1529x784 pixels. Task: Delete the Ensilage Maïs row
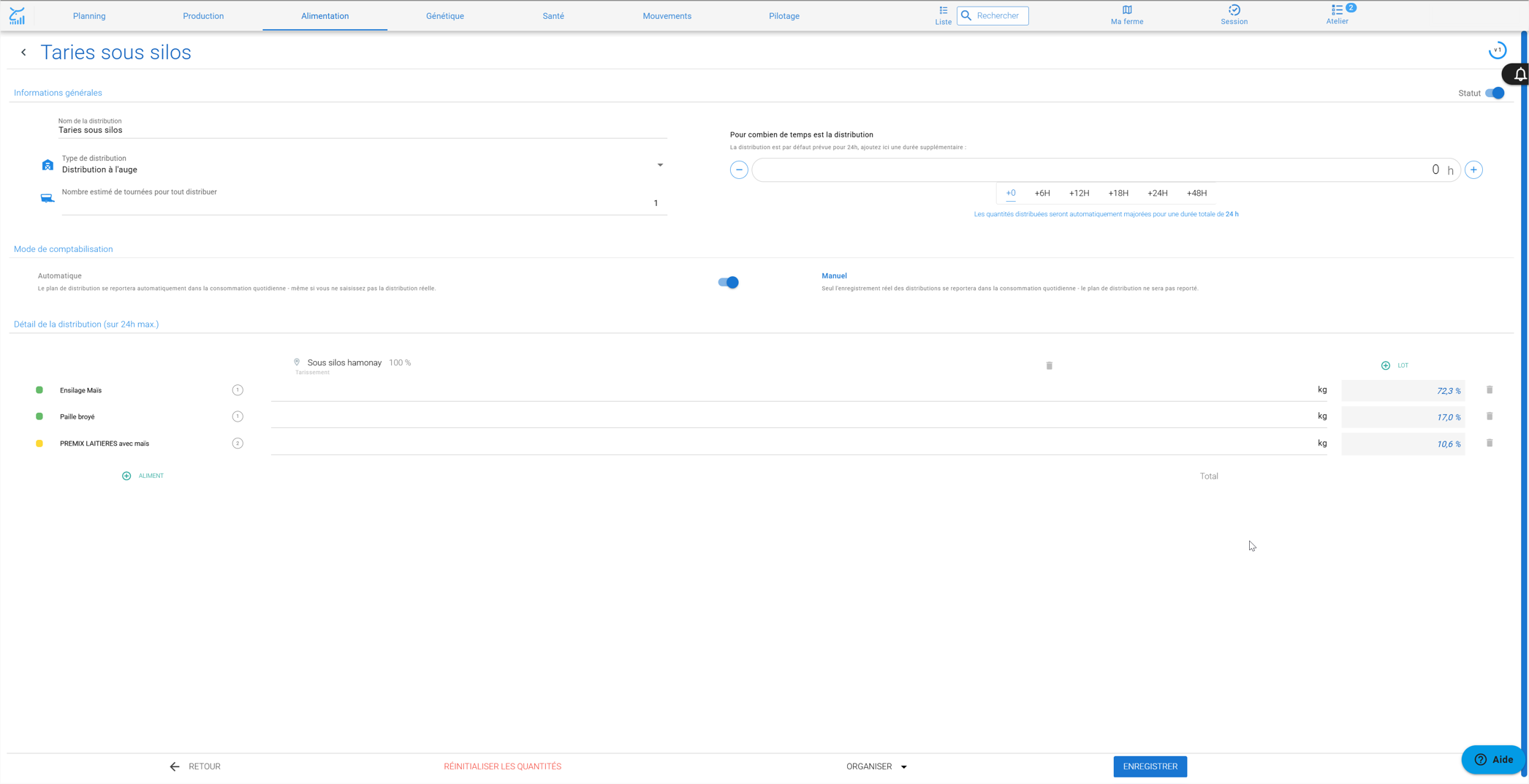tap(1490, 390)
